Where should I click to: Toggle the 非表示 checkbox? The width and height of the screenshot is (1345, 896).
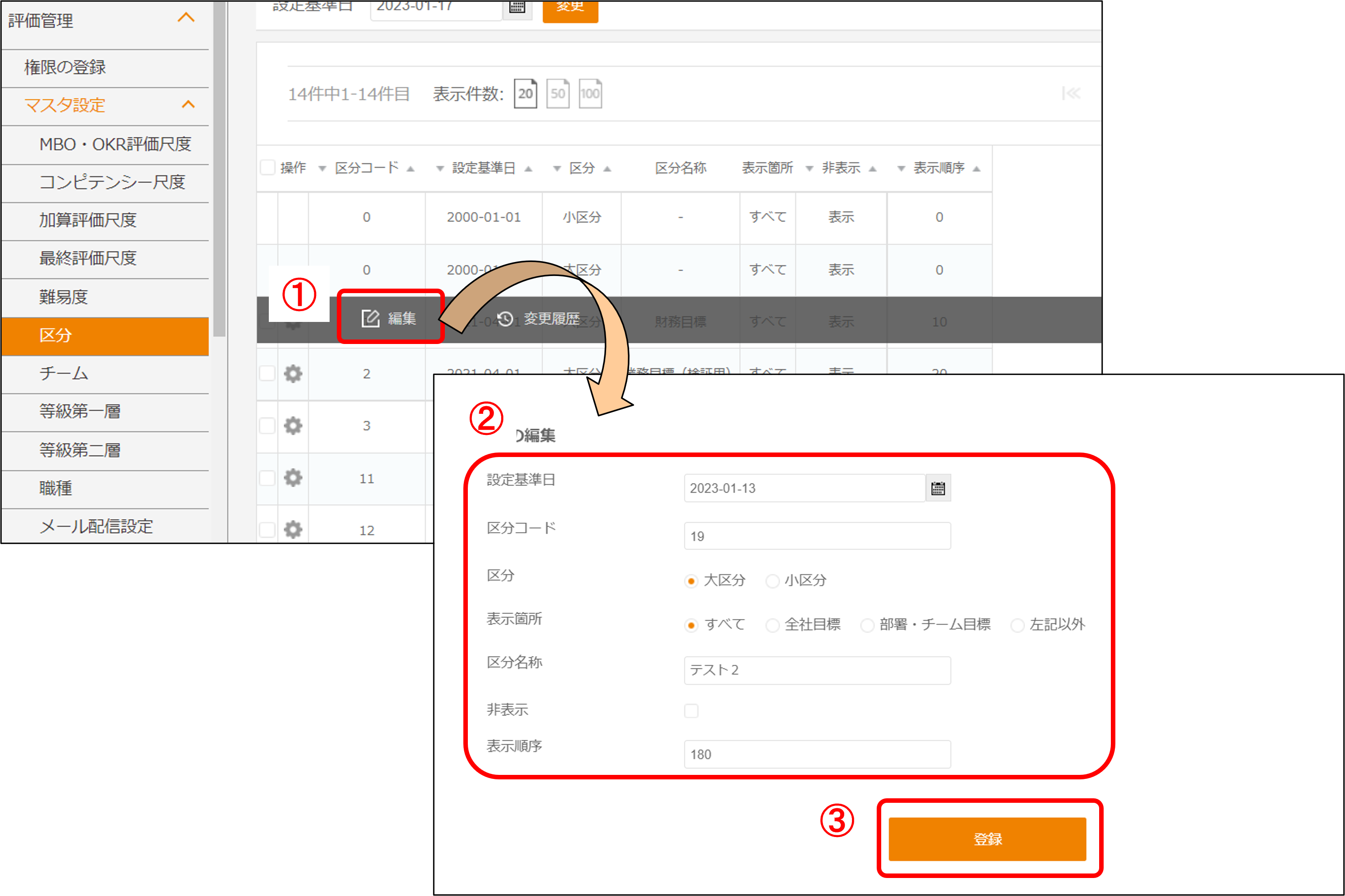pos(691,711)
